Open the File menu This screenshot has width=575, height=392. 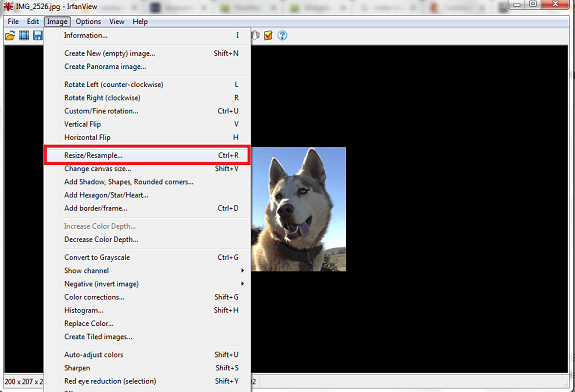tap(13, 22)
